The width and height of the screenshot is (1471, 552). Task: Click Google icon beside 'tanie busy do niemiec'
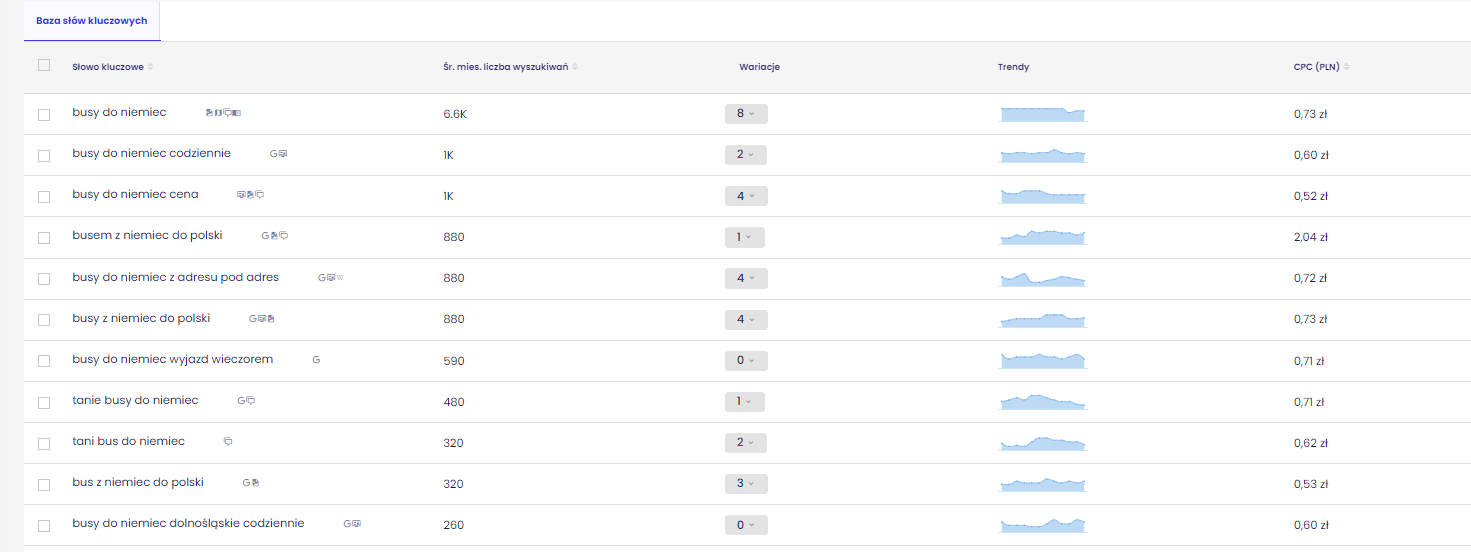coord(241,401)
